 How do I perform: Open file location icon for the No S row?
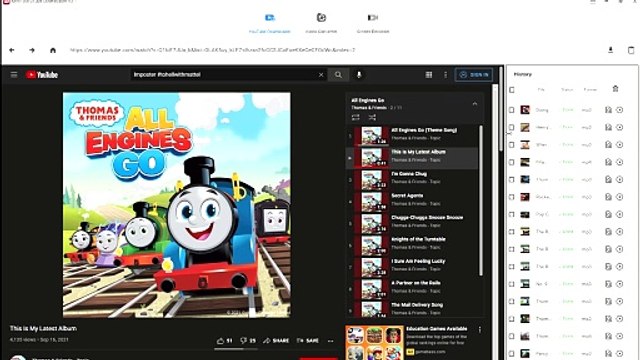(608, 284)
